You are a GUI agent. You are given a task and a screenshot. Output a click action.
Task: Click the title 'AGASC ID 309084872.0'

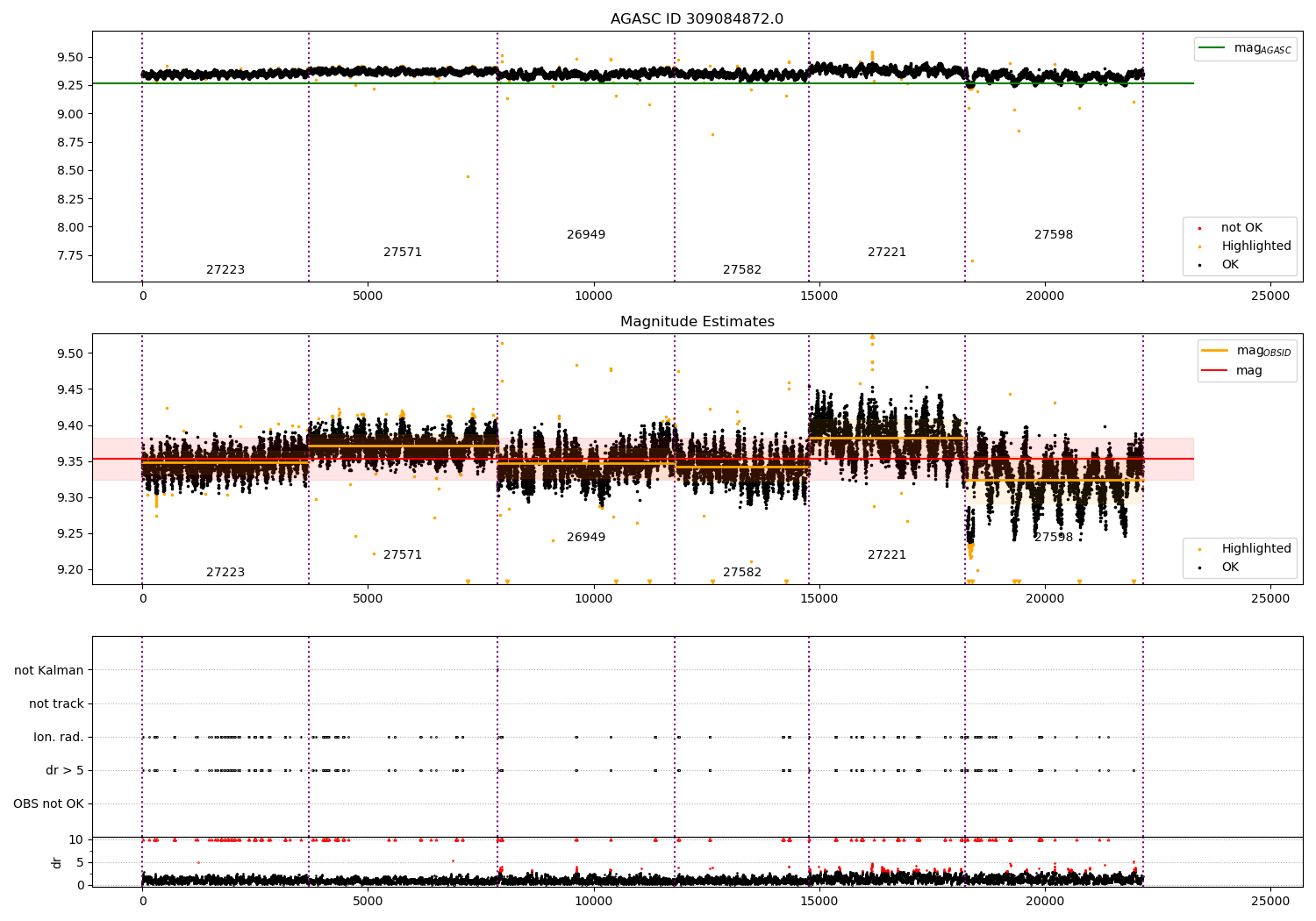[x=697, y=19]
